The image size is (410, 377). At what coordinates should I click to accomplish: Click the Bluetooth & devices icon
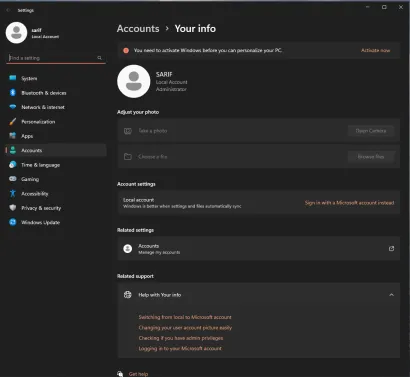[13, 93]
